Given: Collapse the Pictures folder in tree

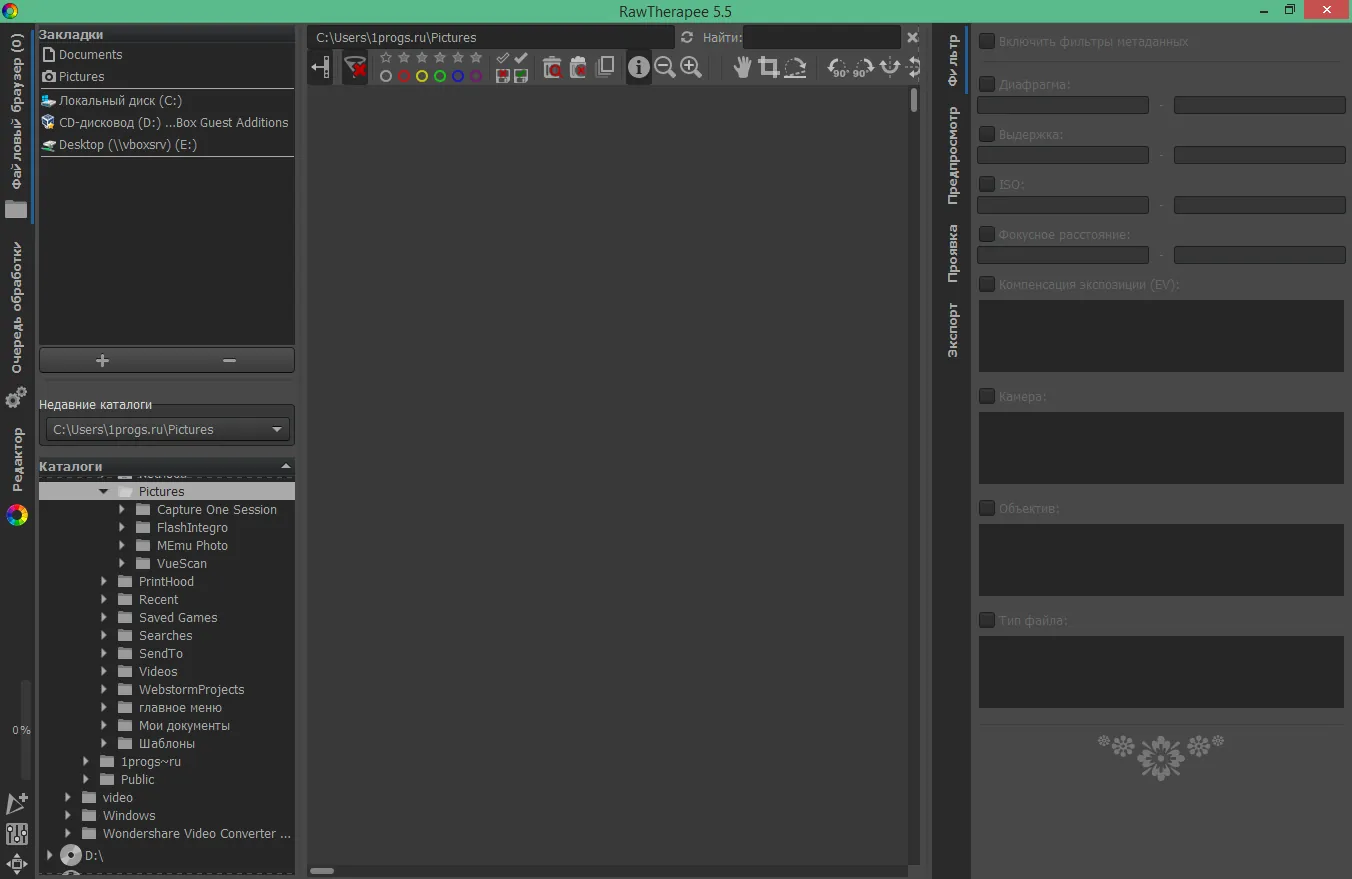Looking at the screenshot, I should [x=104, y=492].
